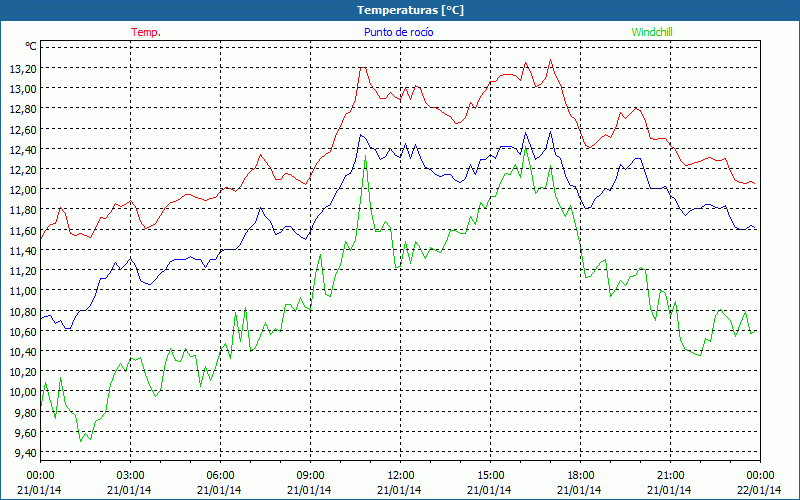
Task: Click the 03:00 time label
Action: click(130, 476)
